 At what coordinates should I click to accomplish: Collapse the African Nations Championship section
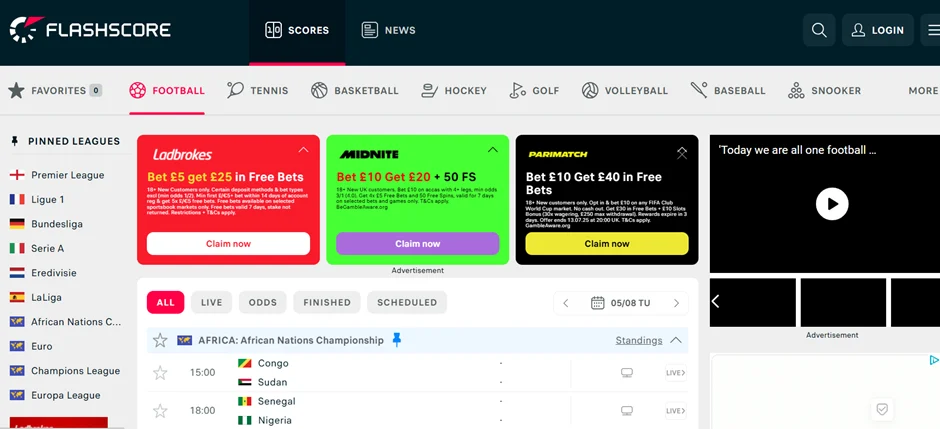point(677,340)
